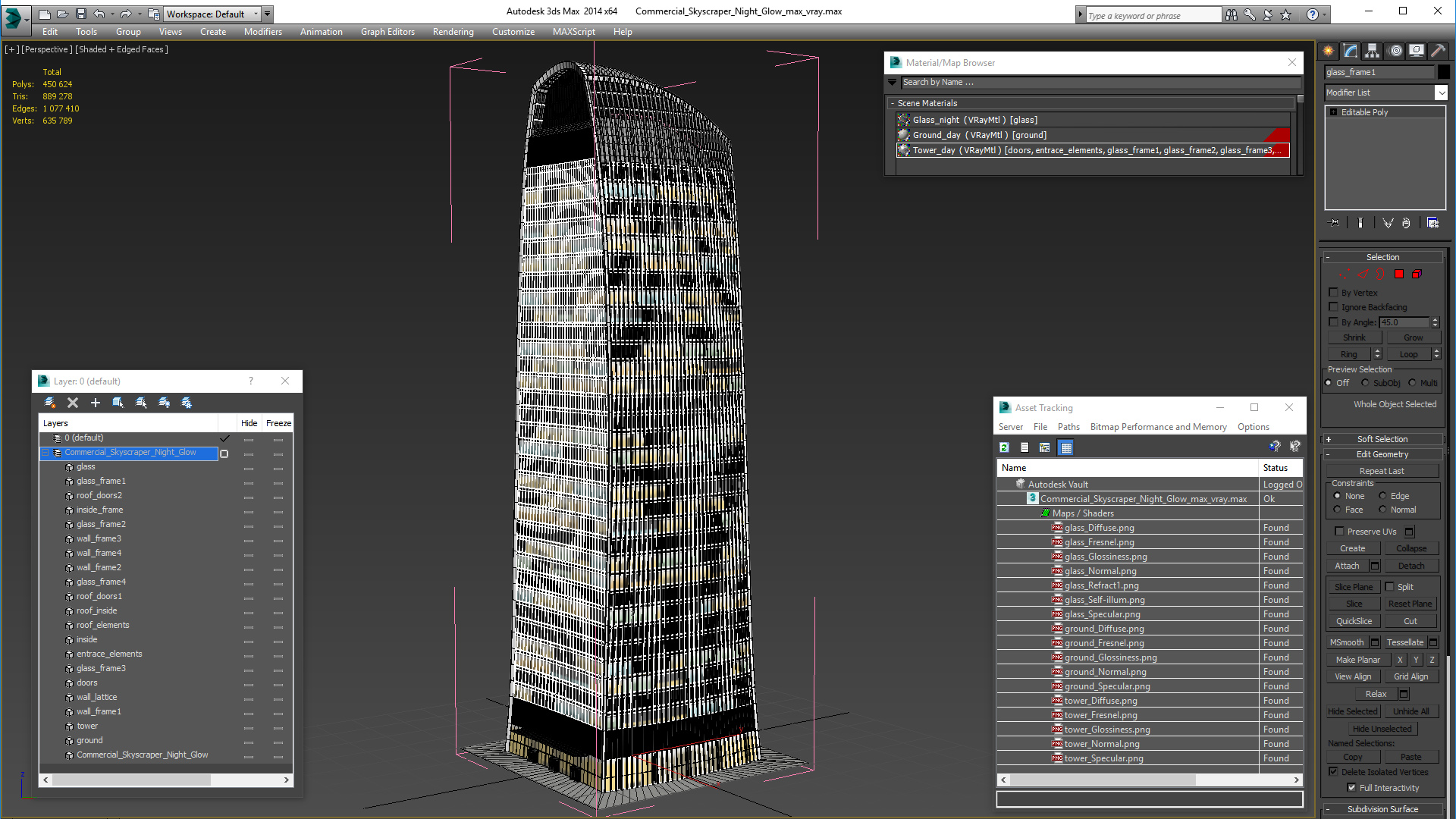Select Element sub-object level icon
Viewport: 1456px width, 819px height.
pyautogui.click(x=1417, y=274)
